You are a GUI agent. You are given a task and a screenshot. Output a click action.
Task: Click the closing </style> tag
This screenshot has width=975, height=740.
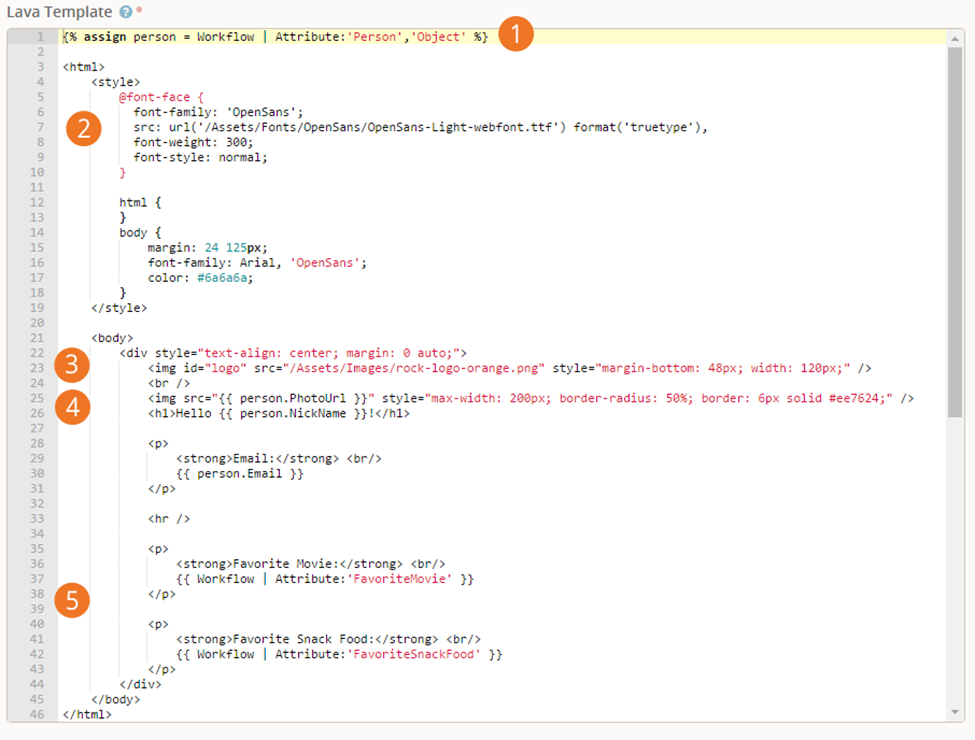tap(119, 308)
